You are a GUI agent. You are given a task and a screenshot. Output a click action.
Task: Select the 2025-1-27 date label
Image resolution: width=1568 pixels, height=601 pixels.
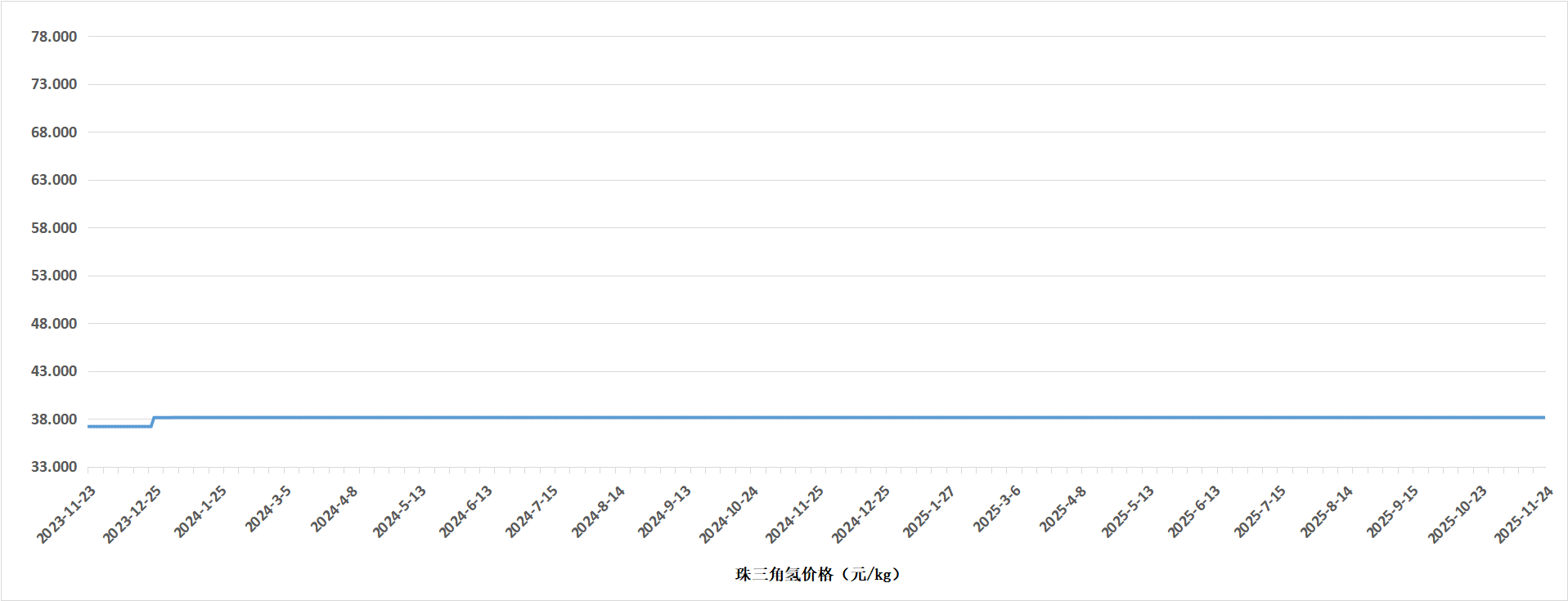[x=928, y=512]
